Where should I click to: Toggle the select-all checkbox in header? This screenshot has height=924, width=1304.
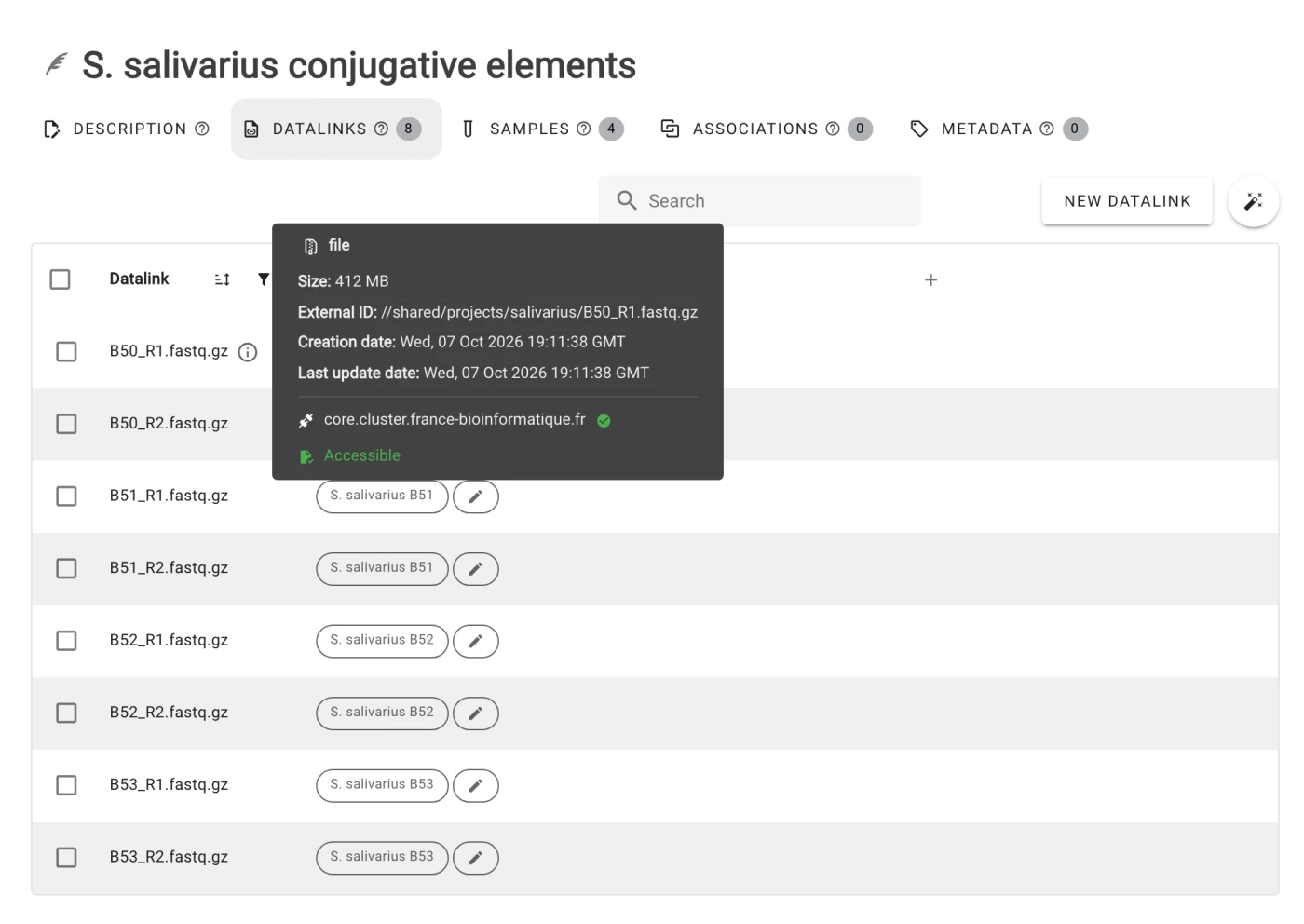pyautogui.click(x=61, y=279)
